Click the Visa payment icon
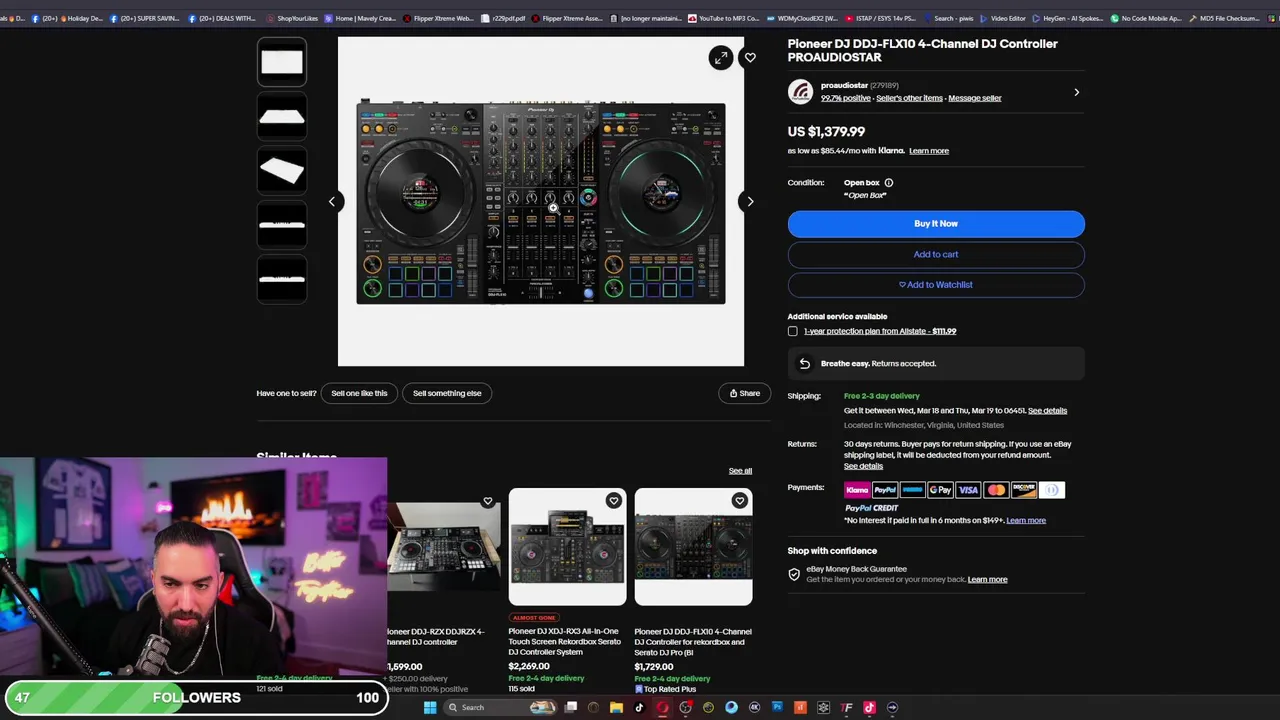Image resolution: width=1280 pixels, height=720 pixels. tap(968, 490)
